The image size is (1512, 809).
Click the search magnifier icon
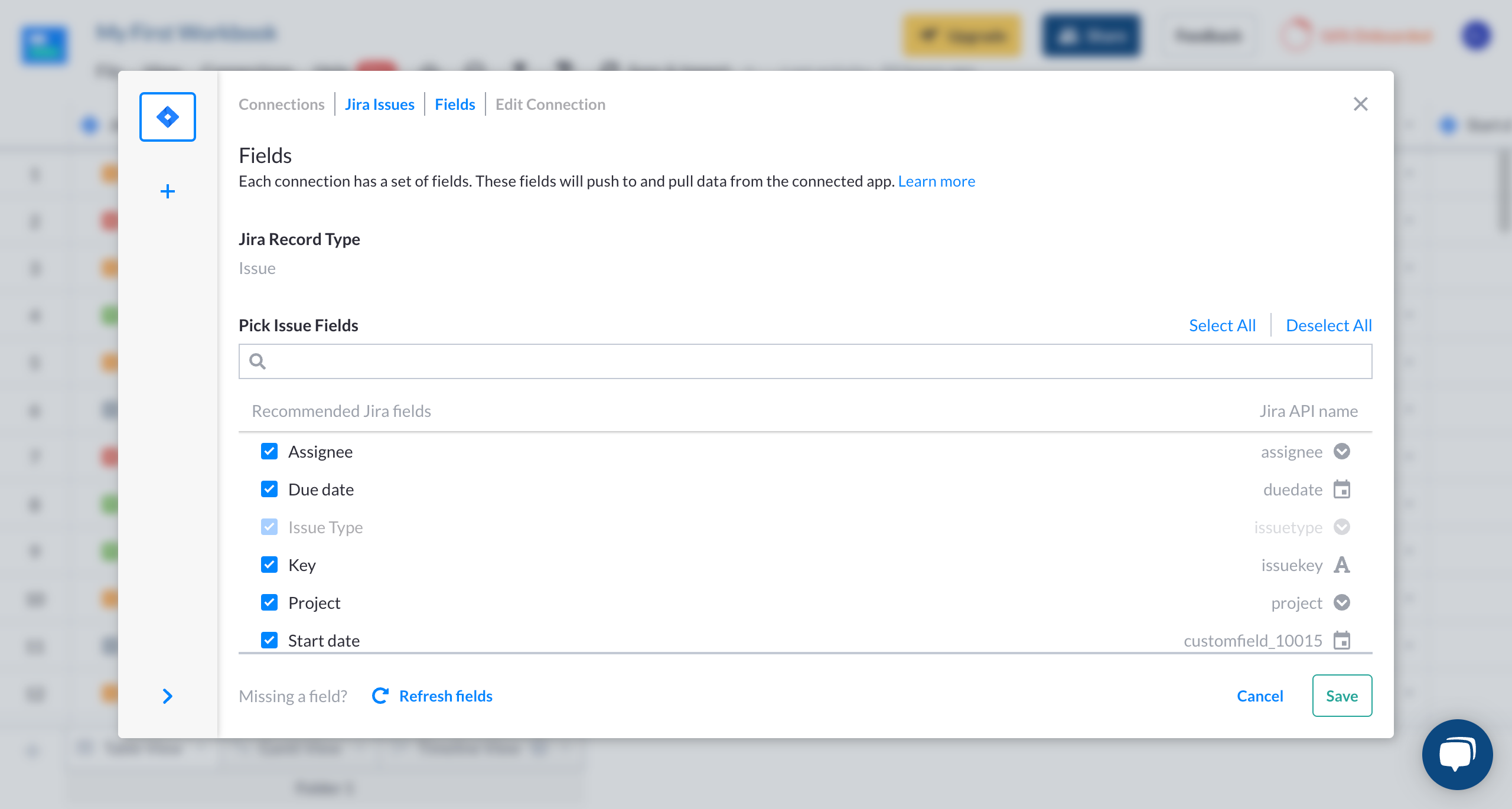tap(258, 361)
